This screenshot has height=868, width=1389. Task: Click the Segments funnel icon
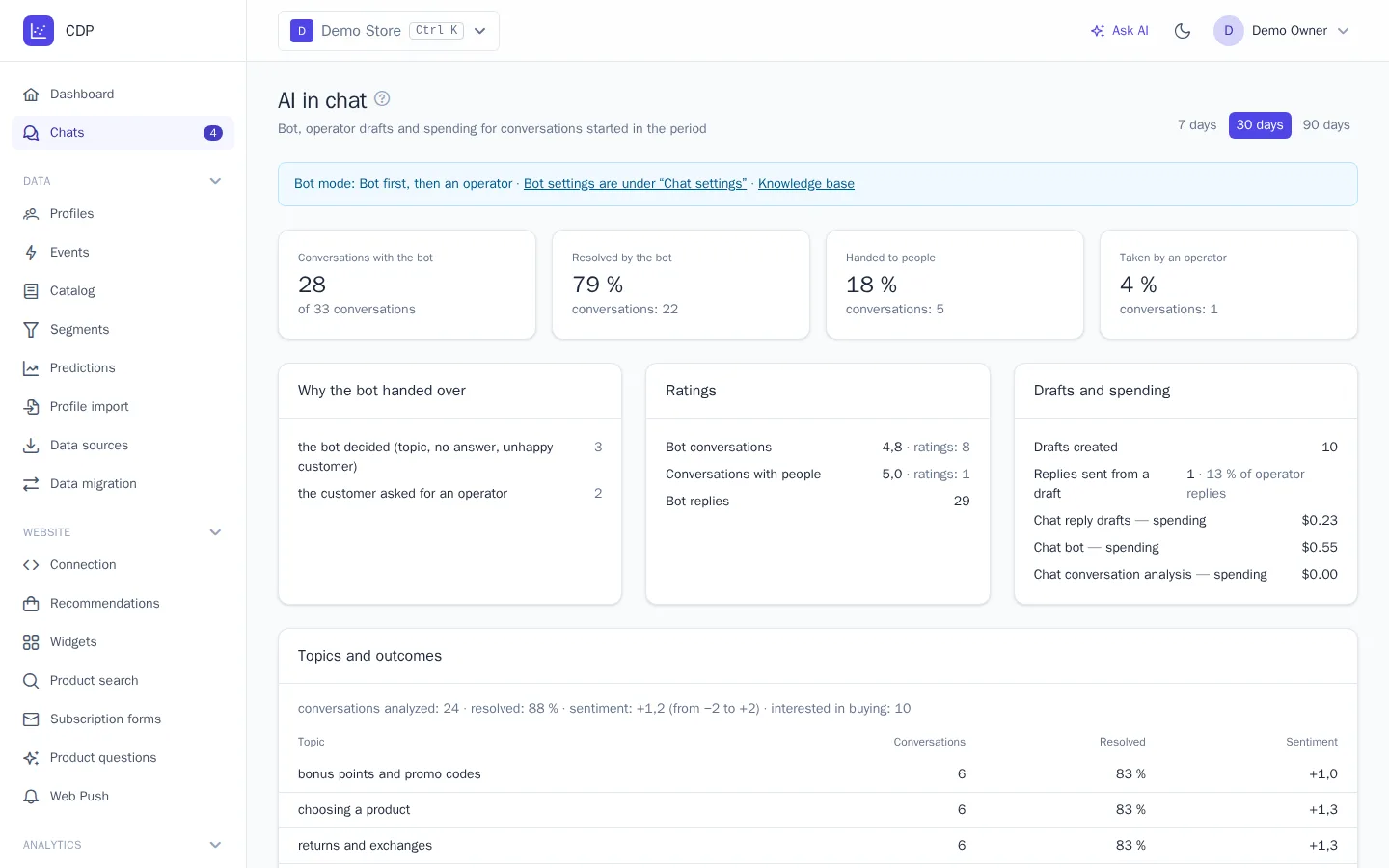coord(31,330)
